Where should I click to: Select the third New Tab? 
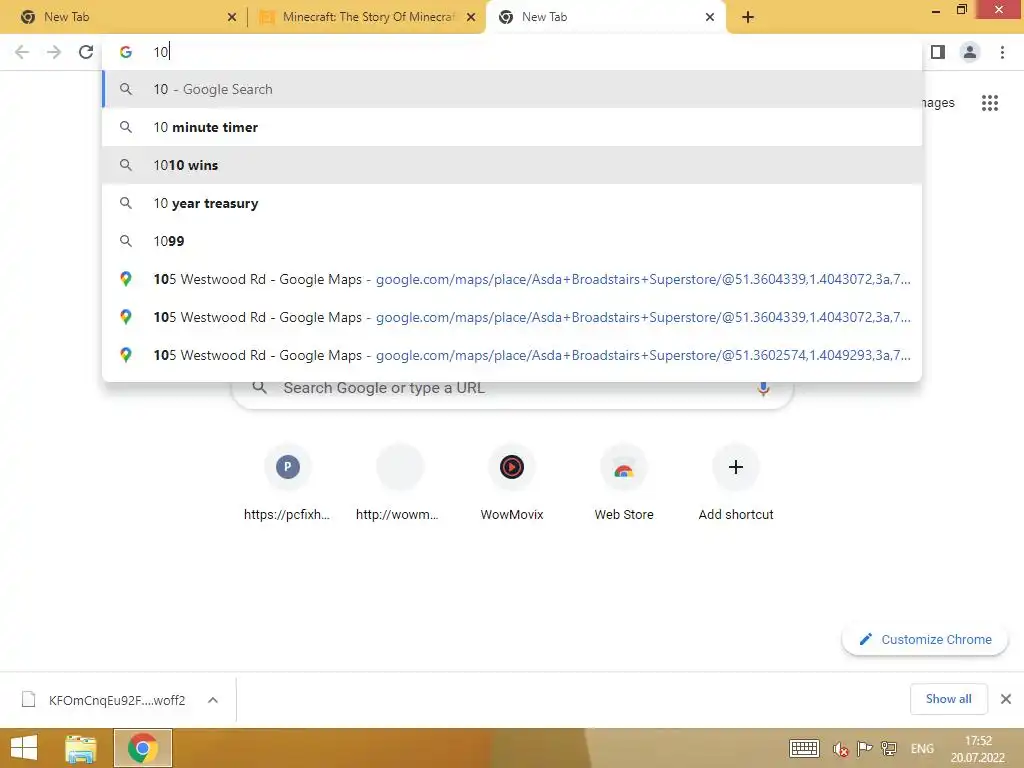click(604, 18)
